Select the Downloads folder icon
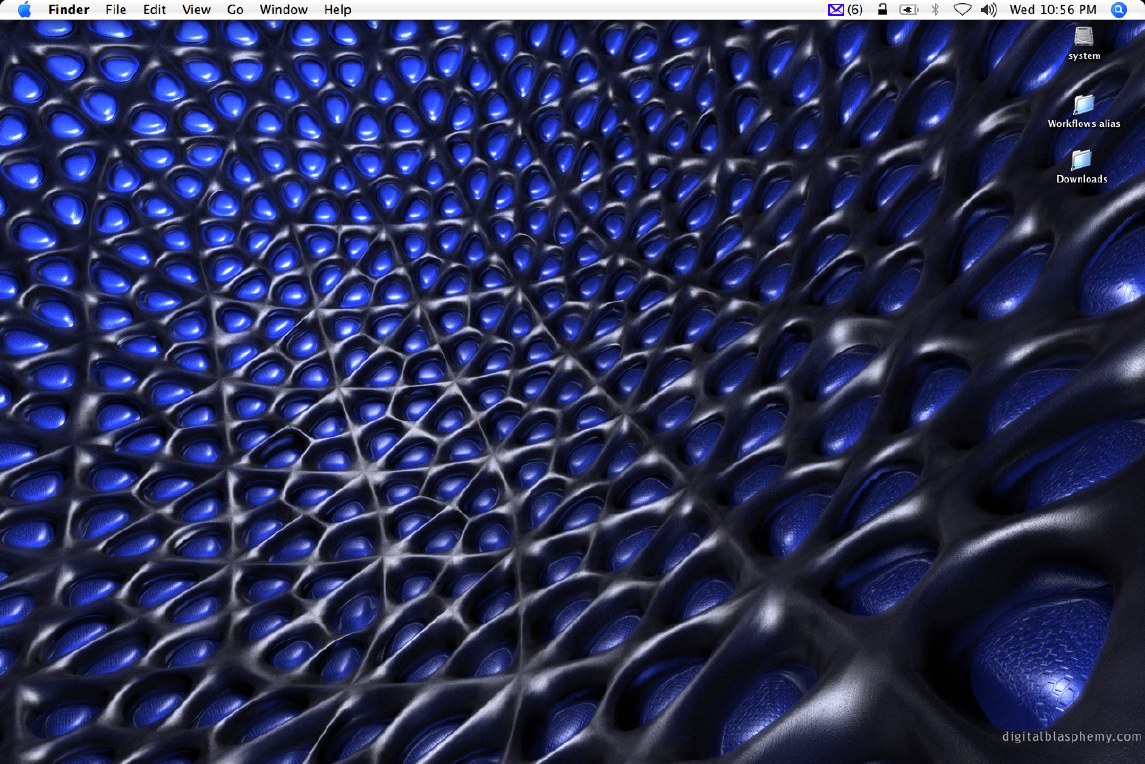 [x=1081, y=159]
